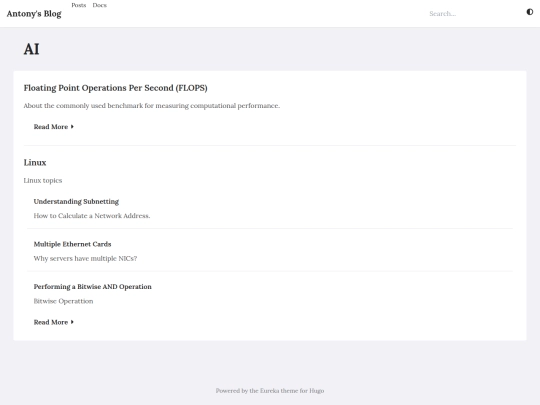
Task: Click the 'Bitwise Operattion' summary text
Action: pyautogui.click(x=63, y=301)
